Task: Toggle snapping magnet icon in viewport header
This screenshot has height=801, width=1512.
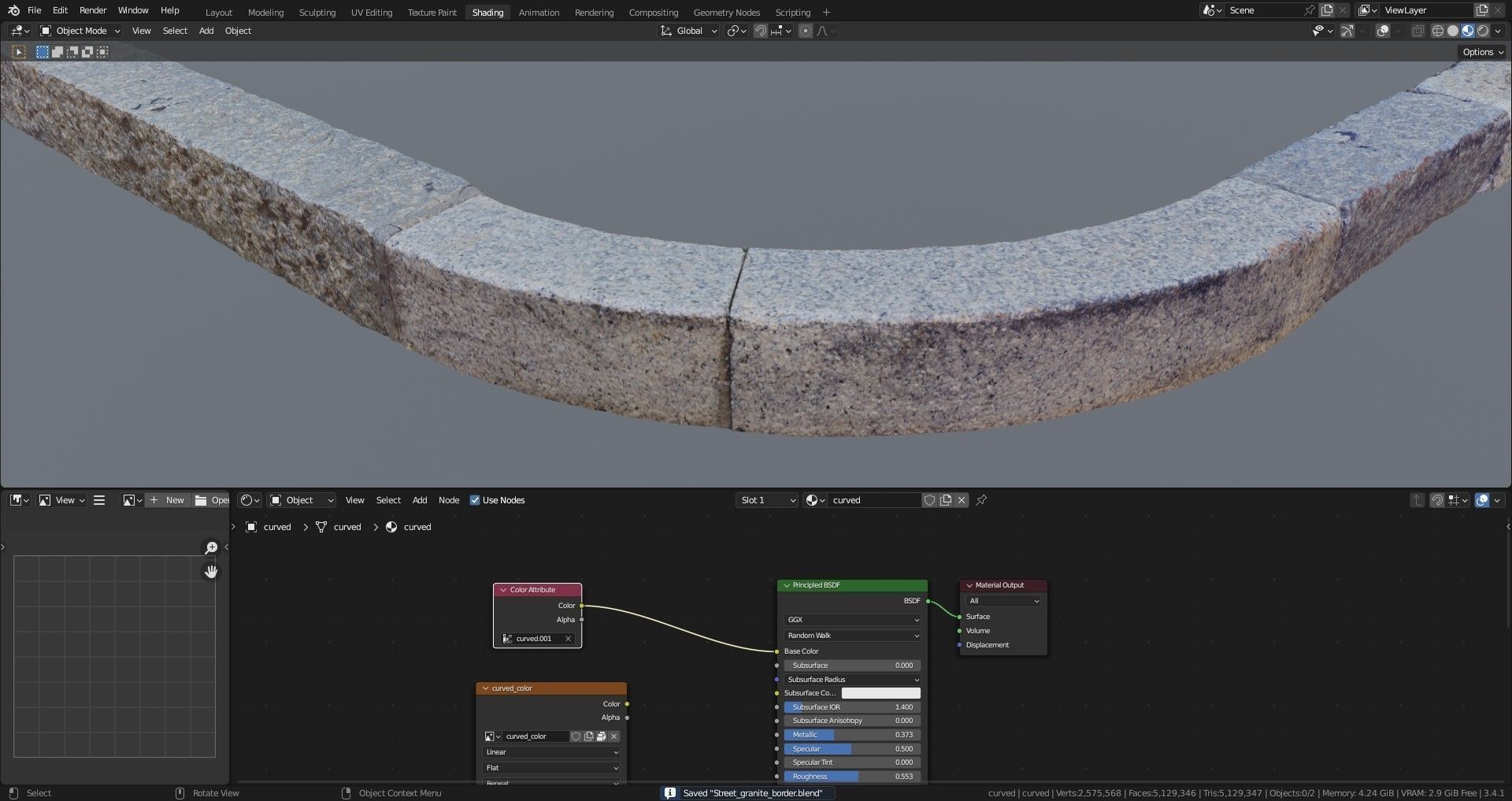Action: [761, 31]
